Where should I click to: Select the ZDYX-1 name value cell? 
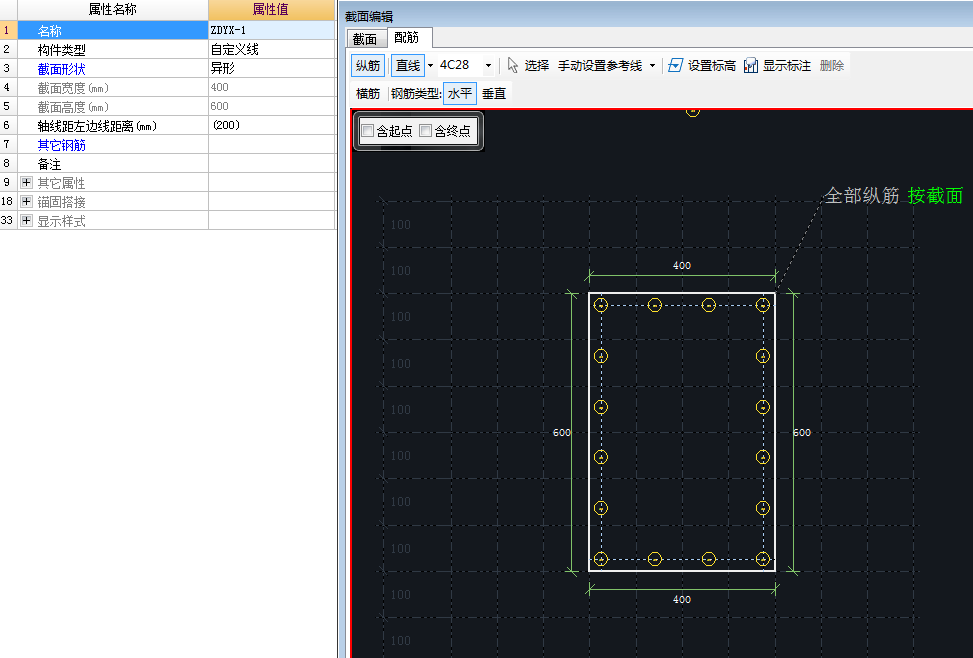click(x=272, y=30)
